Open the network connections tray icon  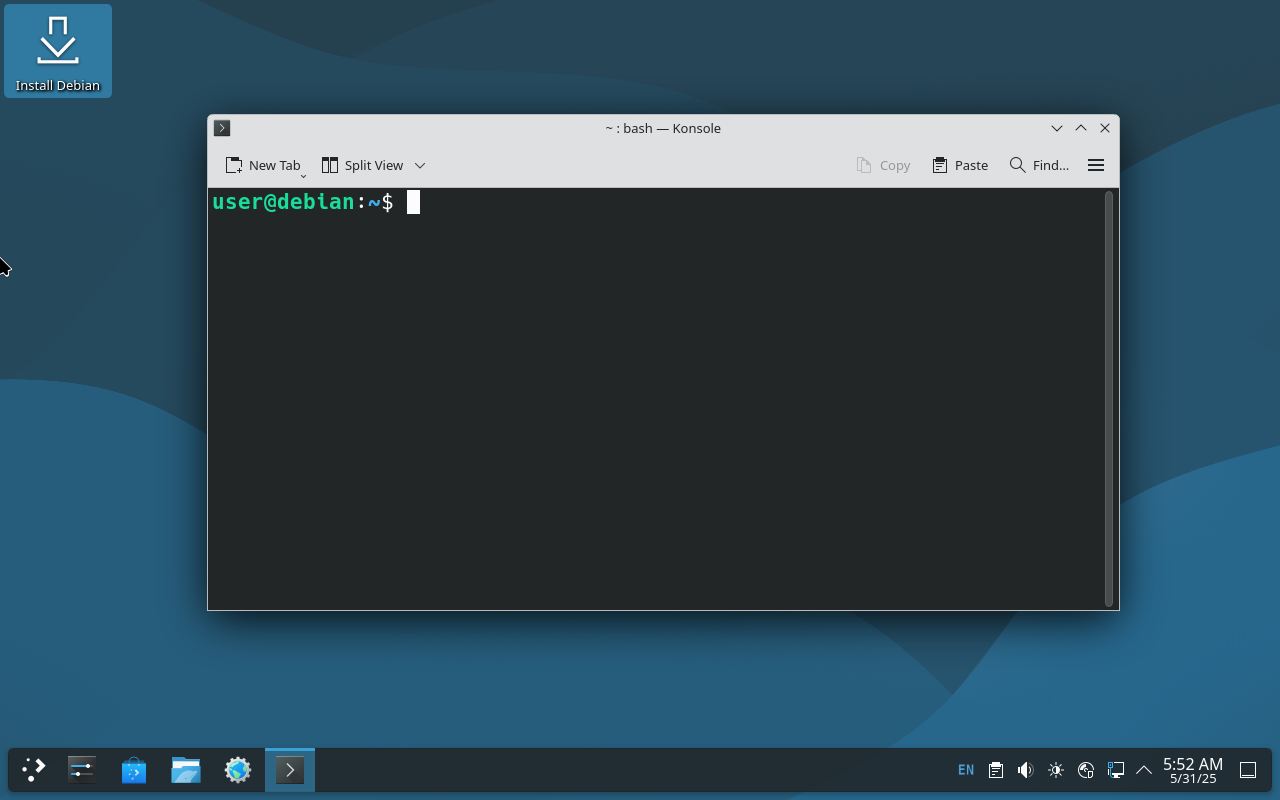tap(1116, 769)
